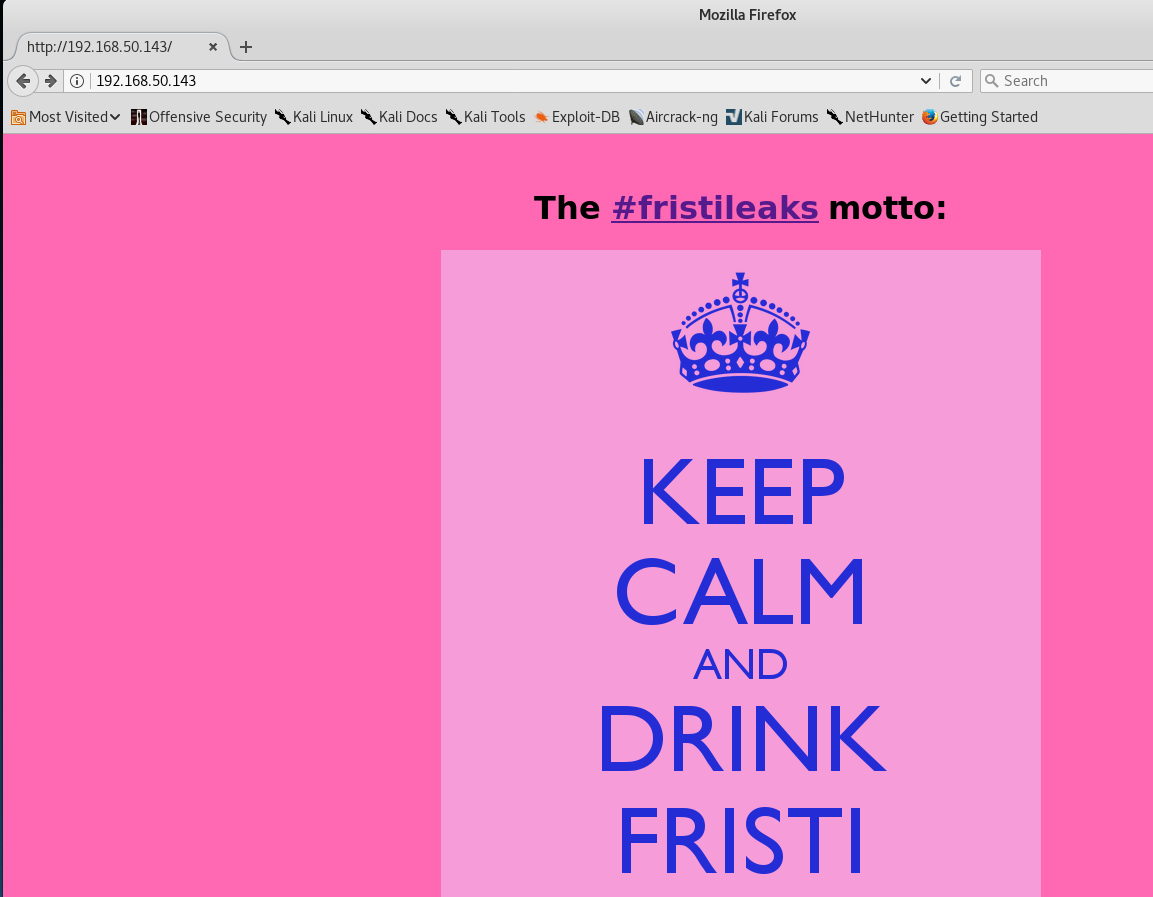Click the Kali Linux bookmark icon
1153x897 pixels.
pos(282,117)
